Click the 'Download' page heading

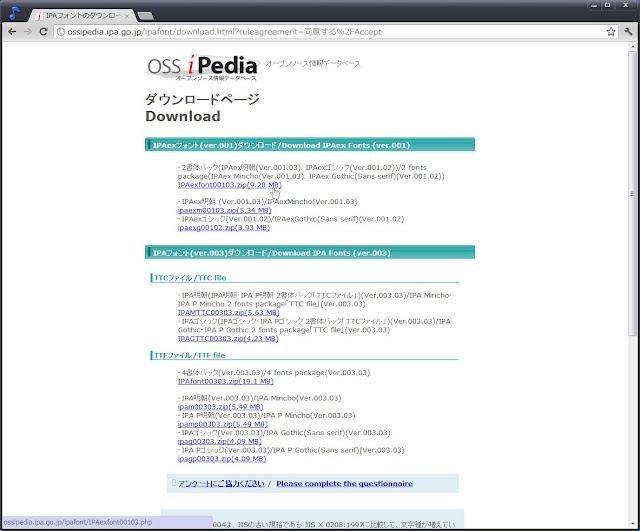pyautogui.click(x=183, y=116)
